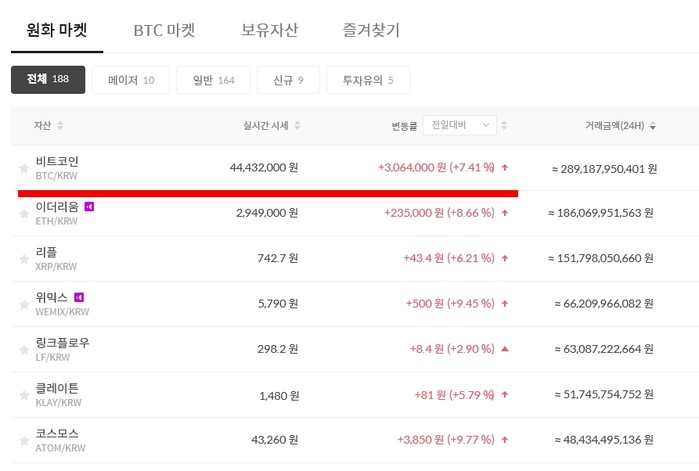
Task: Filter by 투자유의 5 category
Action: (367, 80)
